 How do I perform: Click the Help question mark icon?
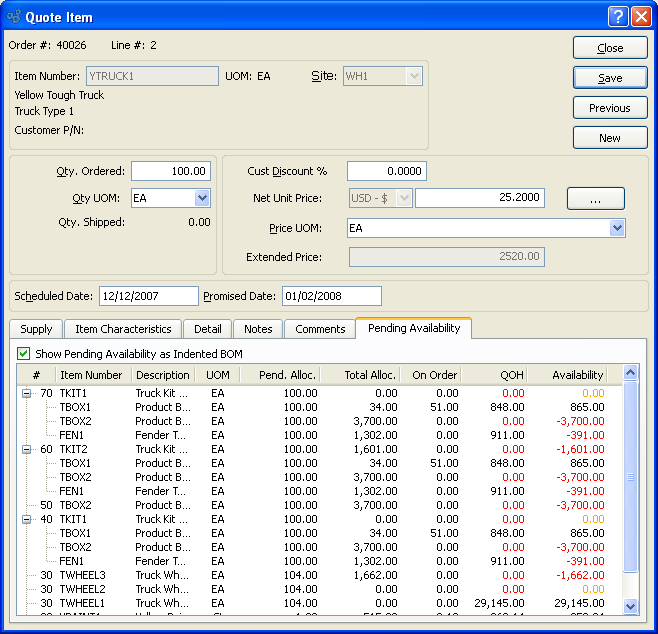coord(618,16)
